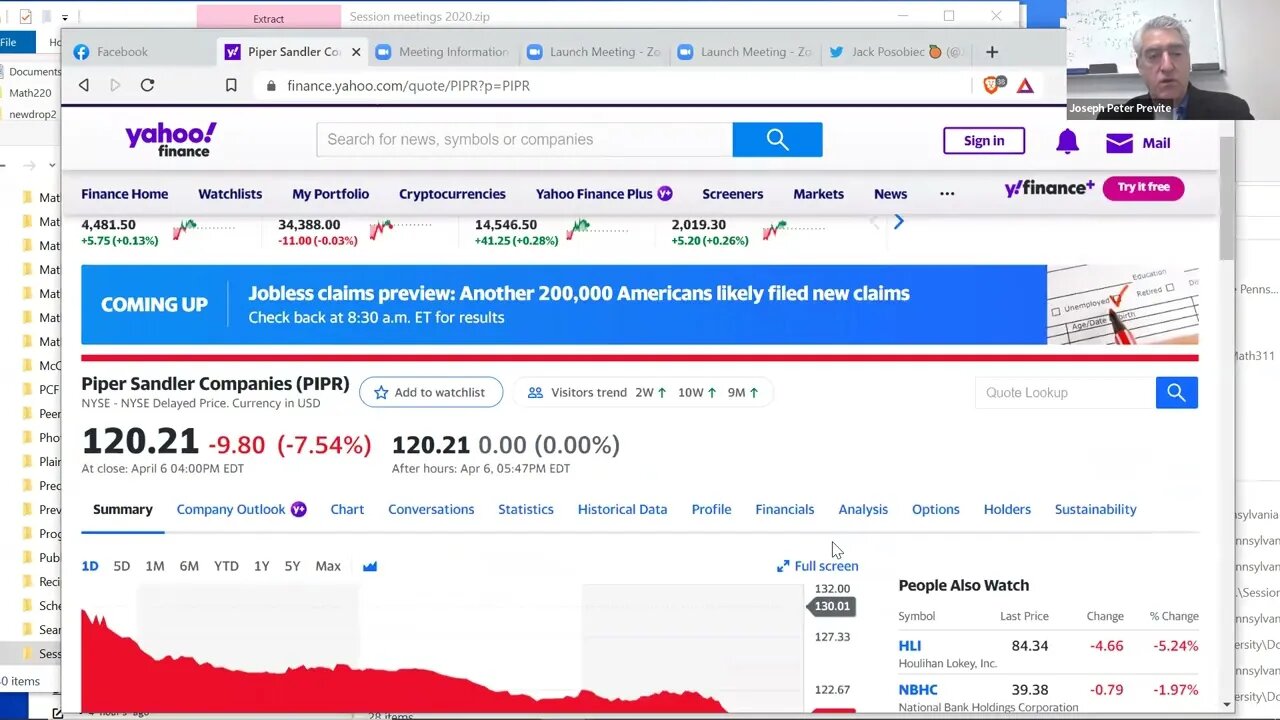Image resolution: width=1280 pixels, height=720 pixels.
Task: Open HLI ticker link
Action: tap(910, 646)
